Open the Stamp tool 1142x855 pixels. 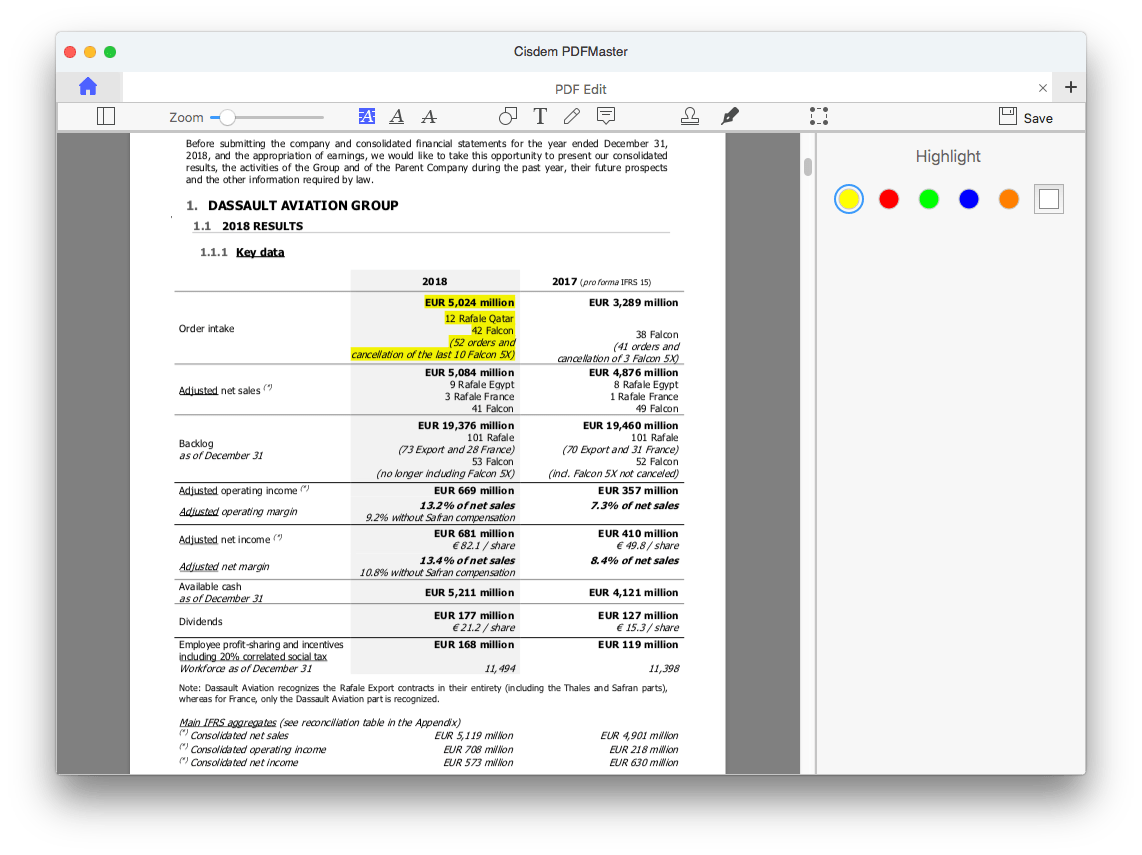pos(690,117)
